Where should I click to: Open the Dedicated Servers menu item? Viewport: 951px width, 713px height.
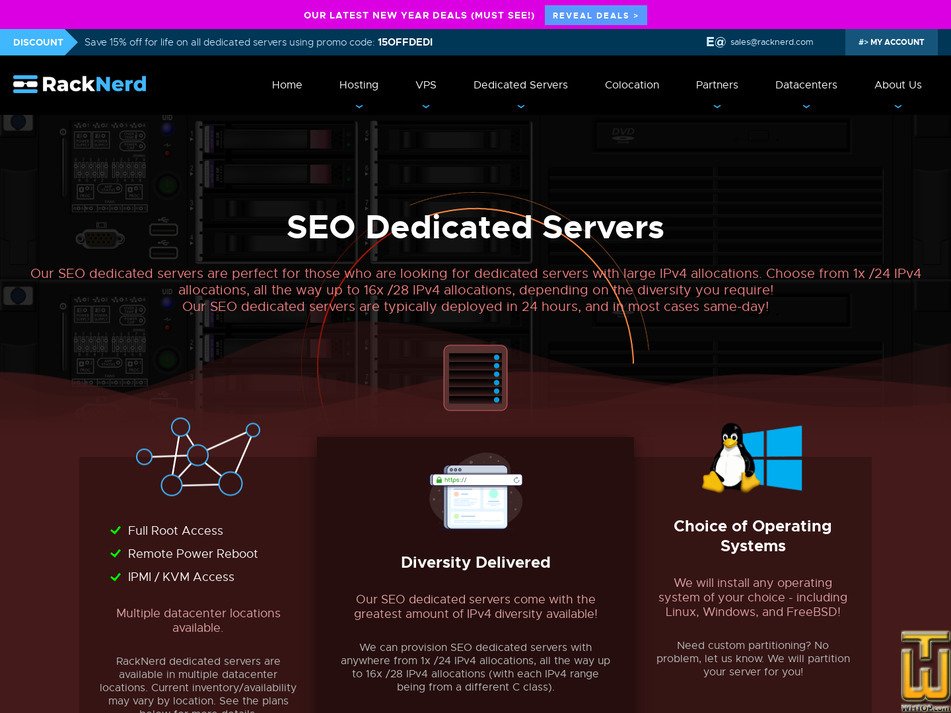[x=520, y=85]
